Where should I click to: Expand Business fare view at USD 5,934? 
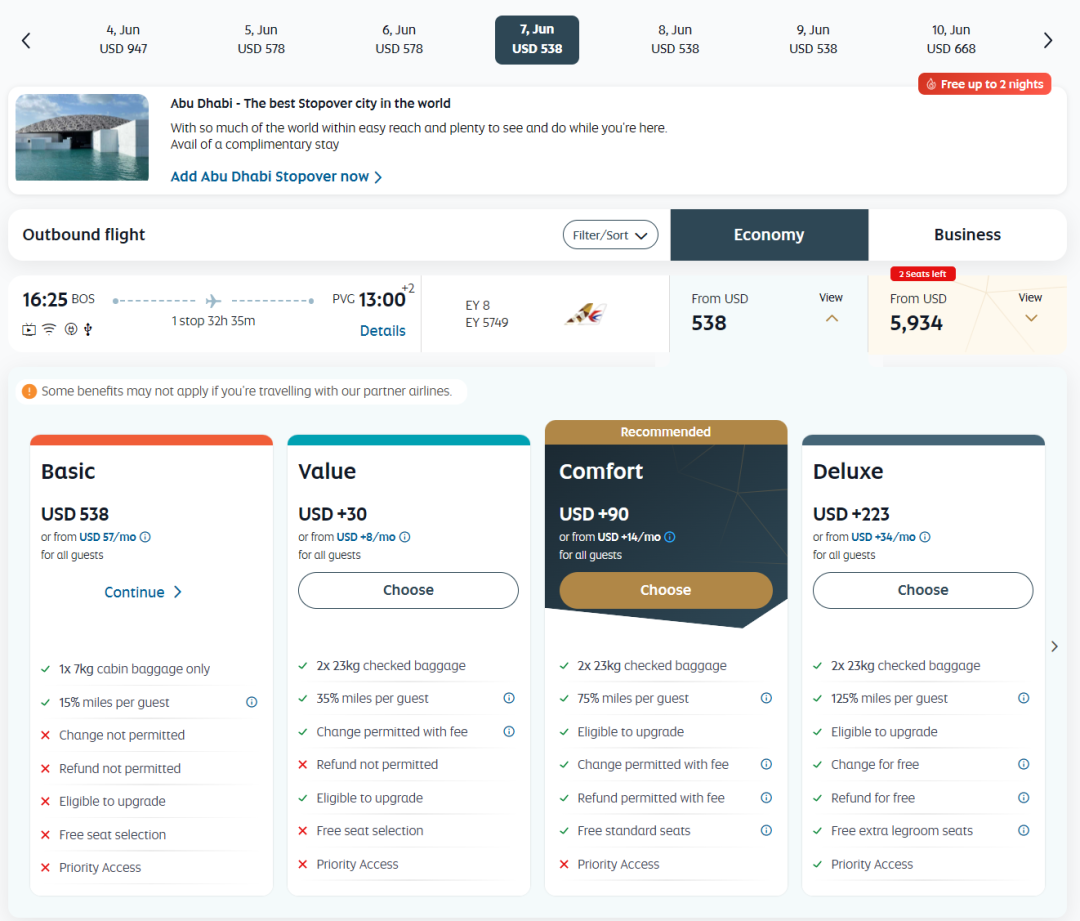(1030, 318)
